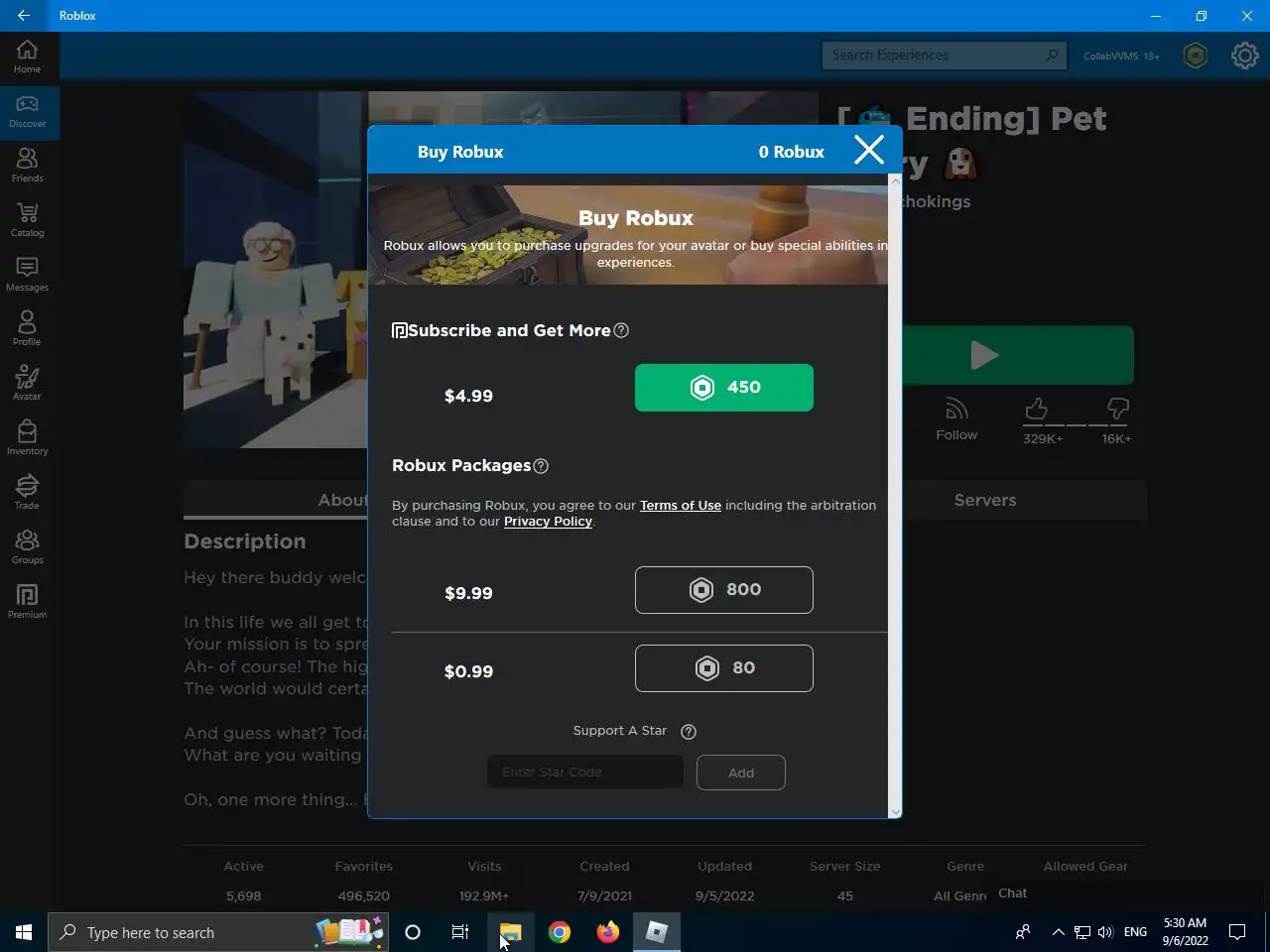Open the Avatar editor

tap(27, 384)
